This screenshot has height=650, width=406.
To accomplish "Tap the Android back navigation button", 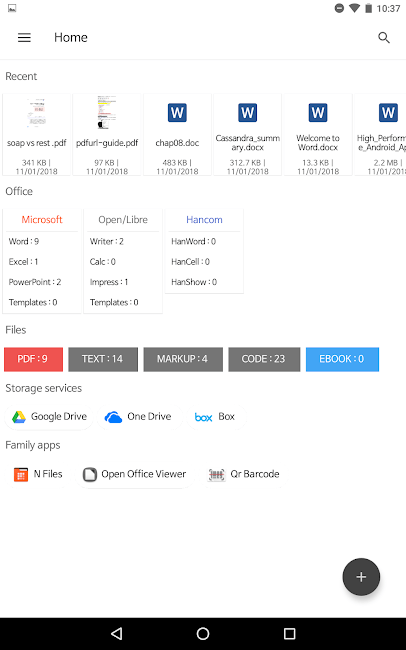I will pyautogui.click(x=117, y=633).
